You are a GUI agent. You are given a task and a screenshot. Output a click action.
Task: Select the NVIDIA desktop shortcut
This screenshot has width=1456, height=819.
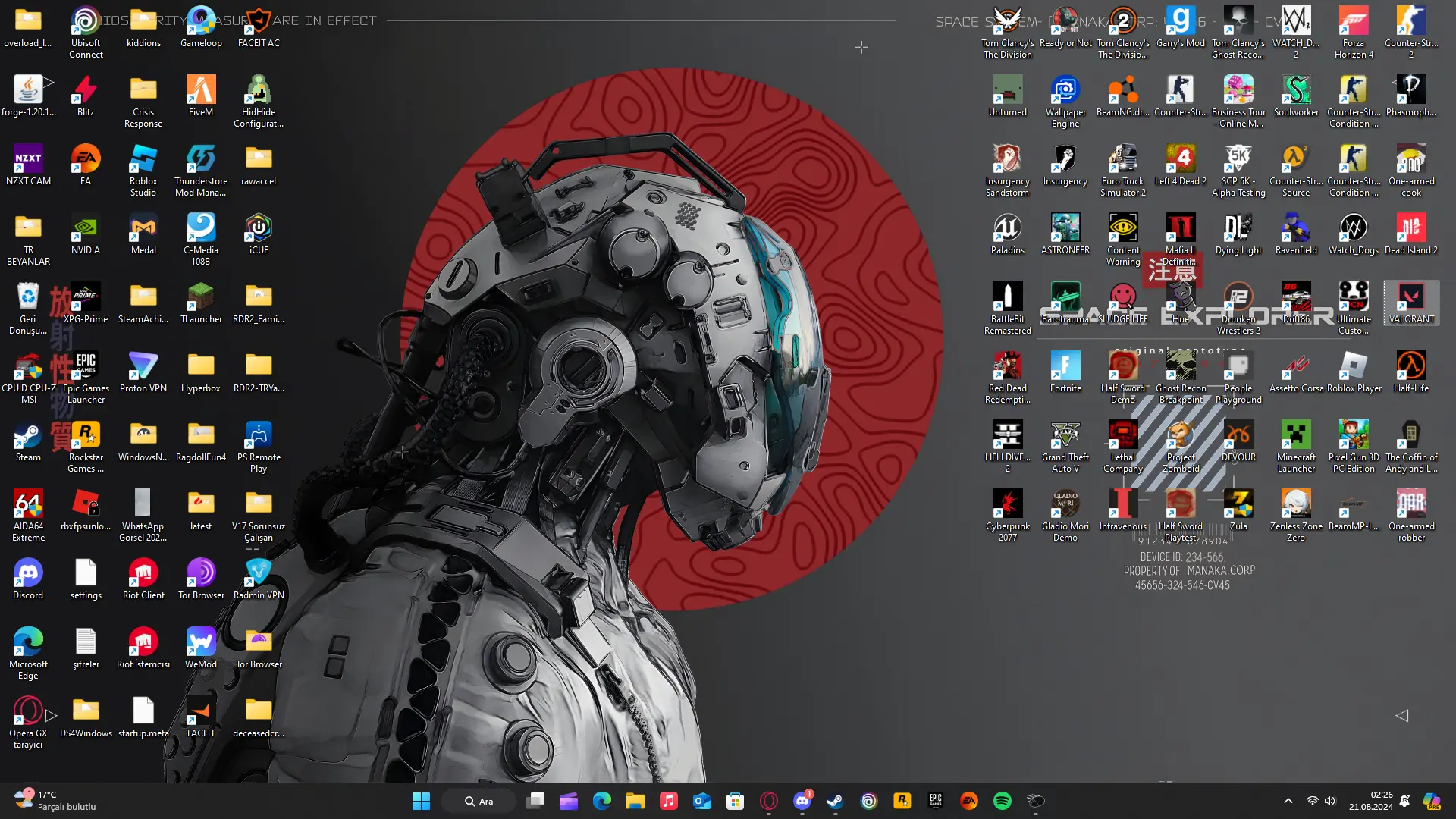click(x=86, y=234)
